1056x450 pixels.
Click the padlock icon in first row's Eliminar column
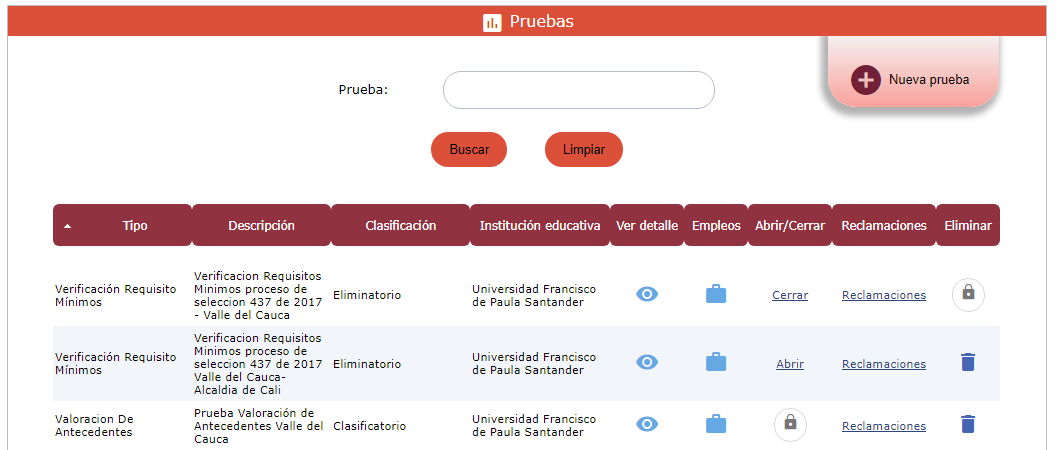click(x=968, y=294)
